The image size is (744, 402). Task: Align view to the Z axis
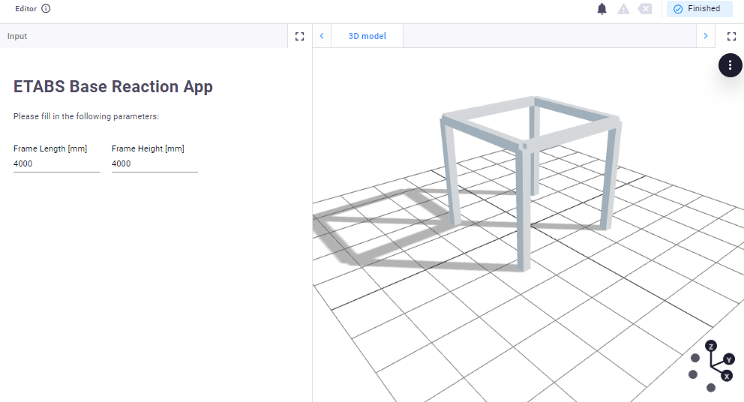tap(711, 346)
